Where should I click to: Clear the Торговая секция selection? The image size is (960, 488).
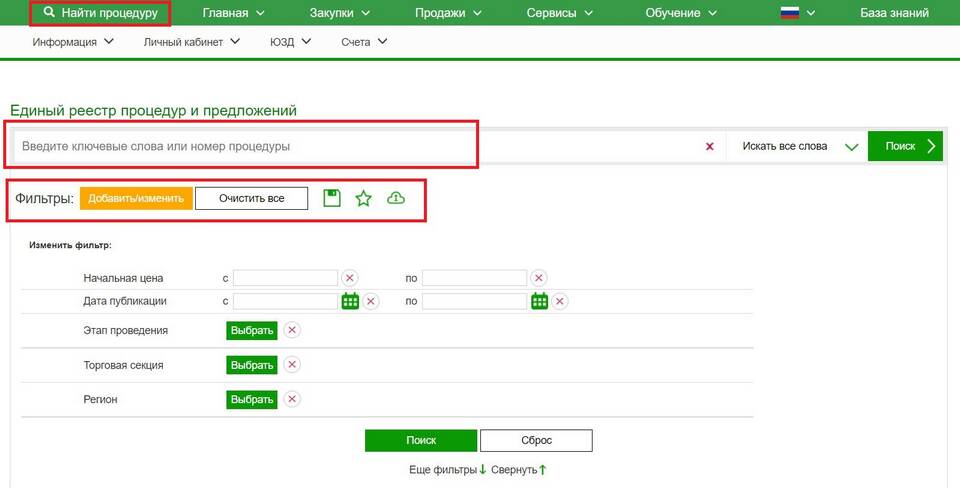292,365
